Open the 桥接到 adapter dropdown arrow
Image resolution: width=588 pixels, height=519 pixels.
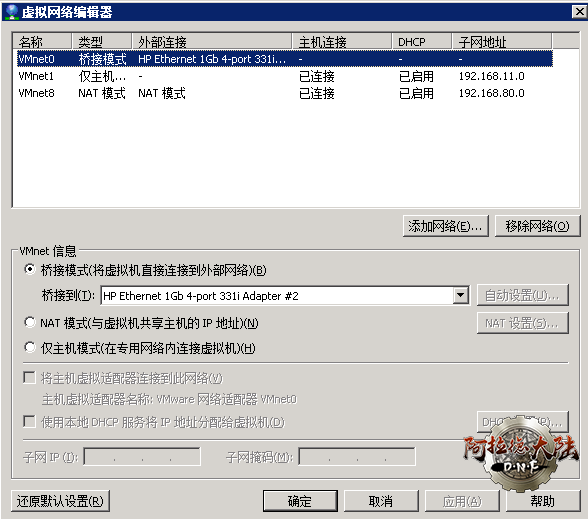460,296
